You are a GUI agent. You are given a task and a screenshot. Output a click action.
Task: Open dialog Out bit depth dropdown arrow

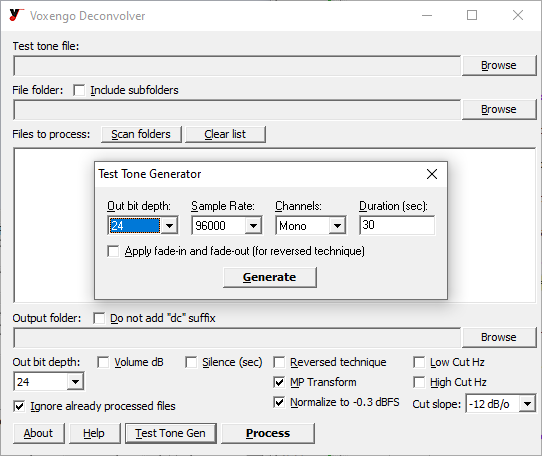tap(169, 226)
